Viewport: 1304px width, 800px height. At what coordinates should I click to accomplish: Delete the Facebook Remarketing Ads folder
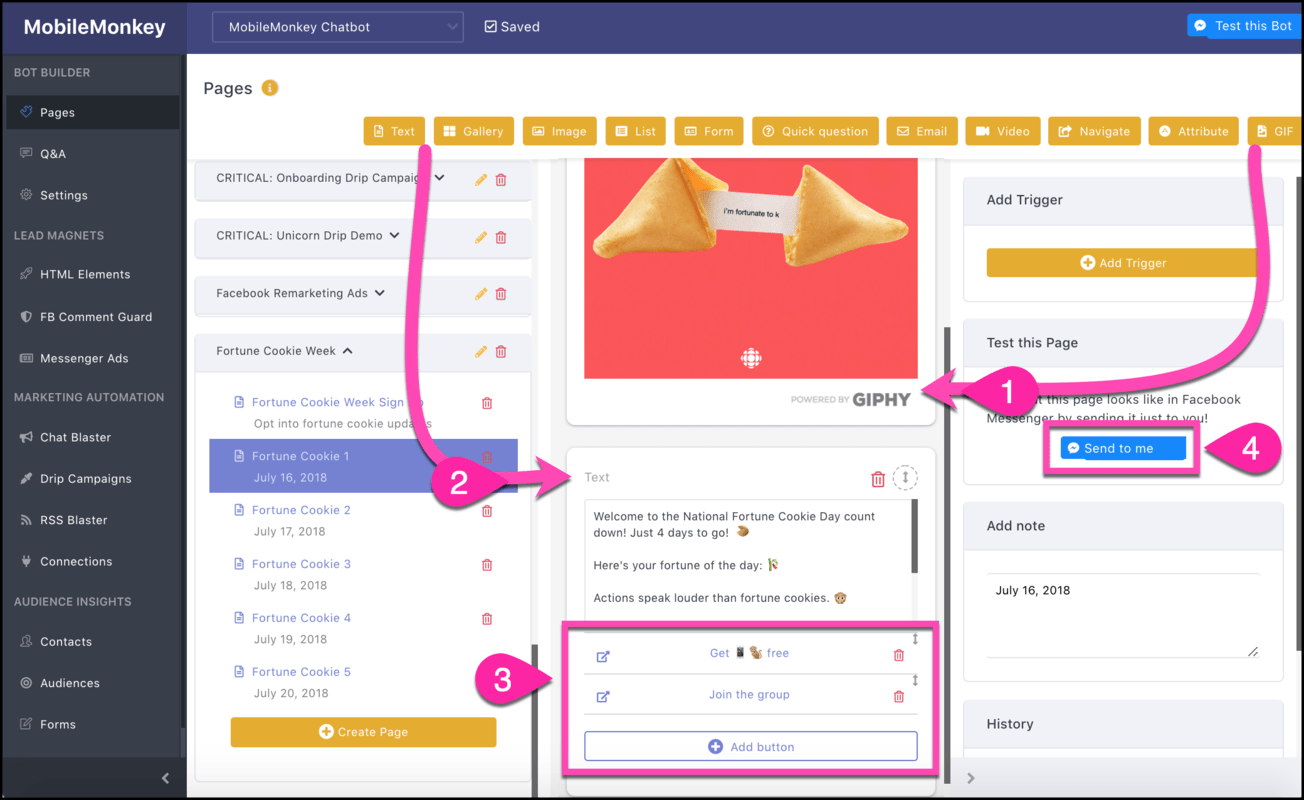[501, 294]
